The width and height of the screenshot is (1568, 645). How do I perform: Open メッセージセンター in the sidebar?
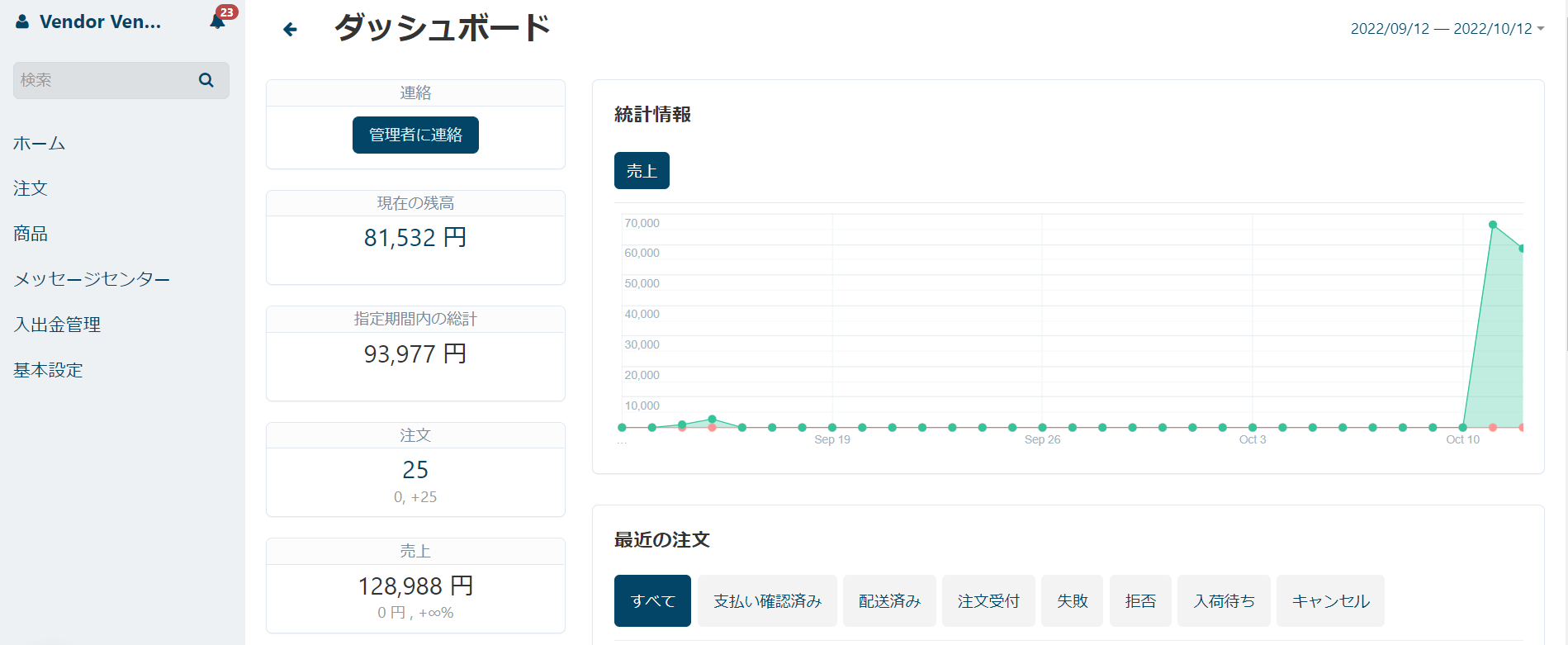click(x=92, y=279)
